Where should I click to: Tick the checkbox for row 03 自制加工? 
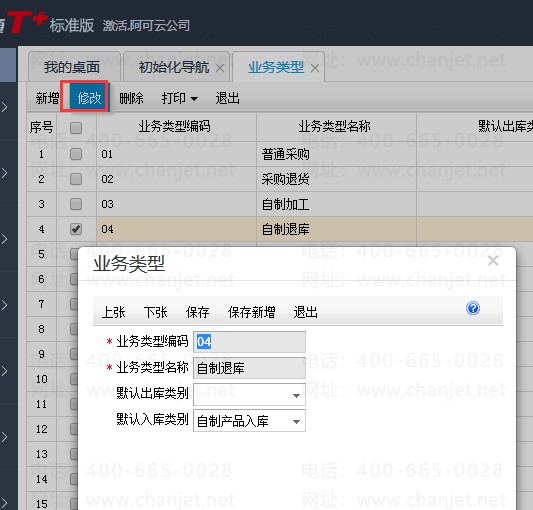76,204
